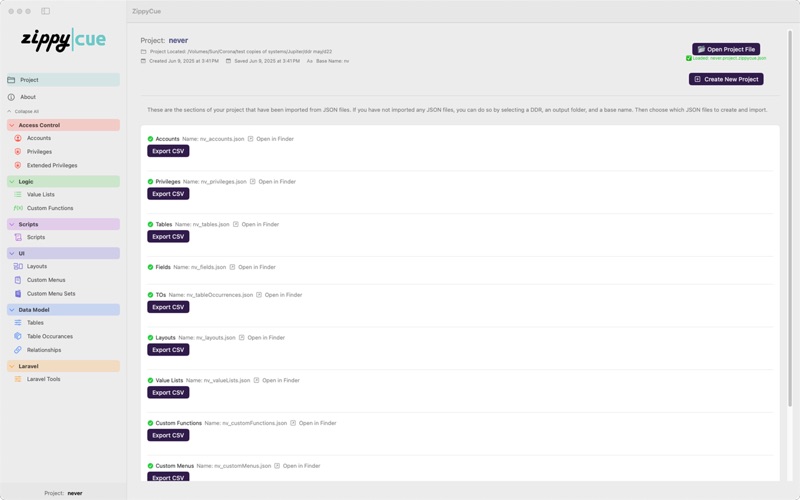Click the green check icon beside Layouts section

[x=151, y=338]
